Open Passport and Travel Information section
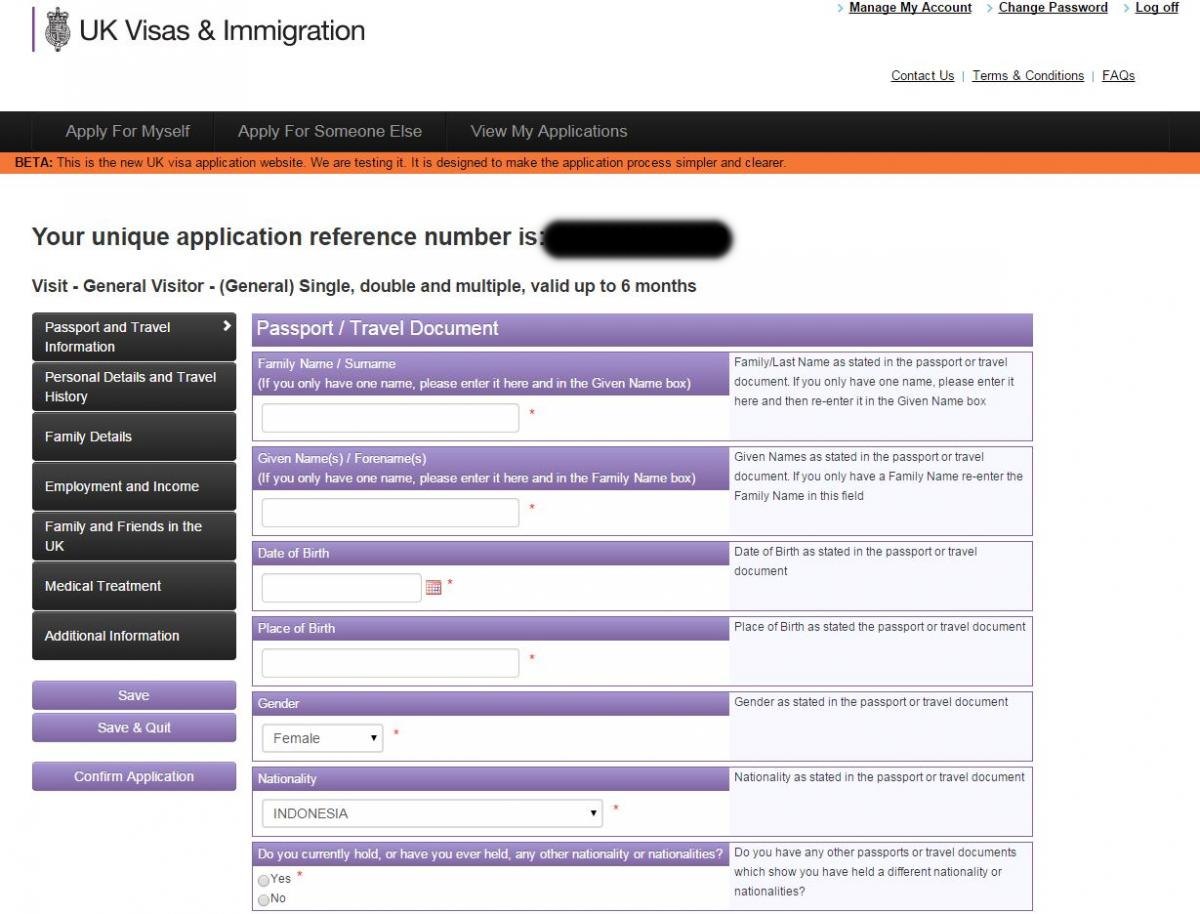The height and width of the screenshot is (914, 1200). pyautogui.click(x=134, y=337)
